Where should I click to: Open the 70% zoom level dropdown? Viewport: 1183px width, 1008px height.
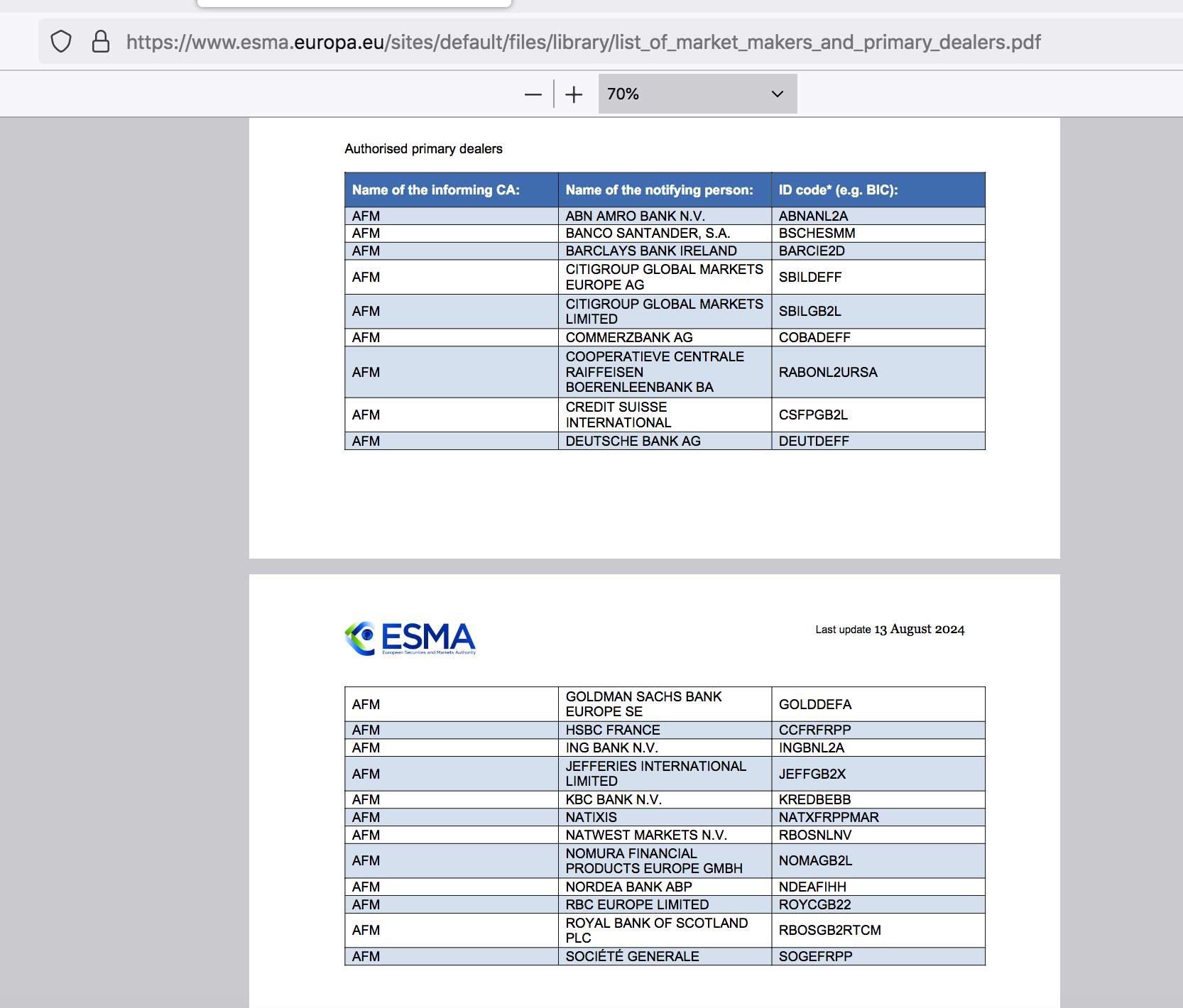click(697, 94)
